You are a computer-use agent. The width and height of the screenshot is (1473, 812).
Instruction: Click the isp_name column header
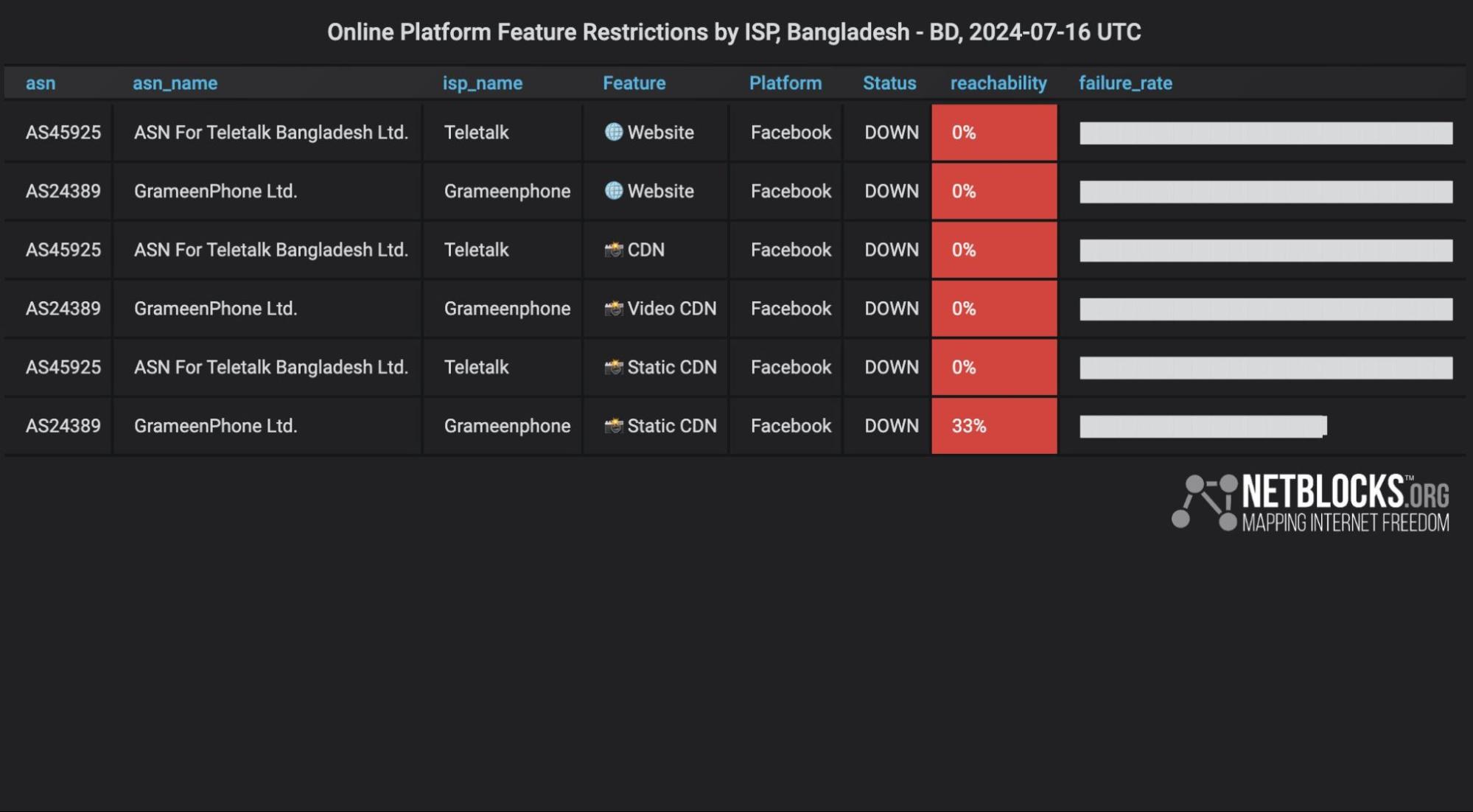(482, 83)
